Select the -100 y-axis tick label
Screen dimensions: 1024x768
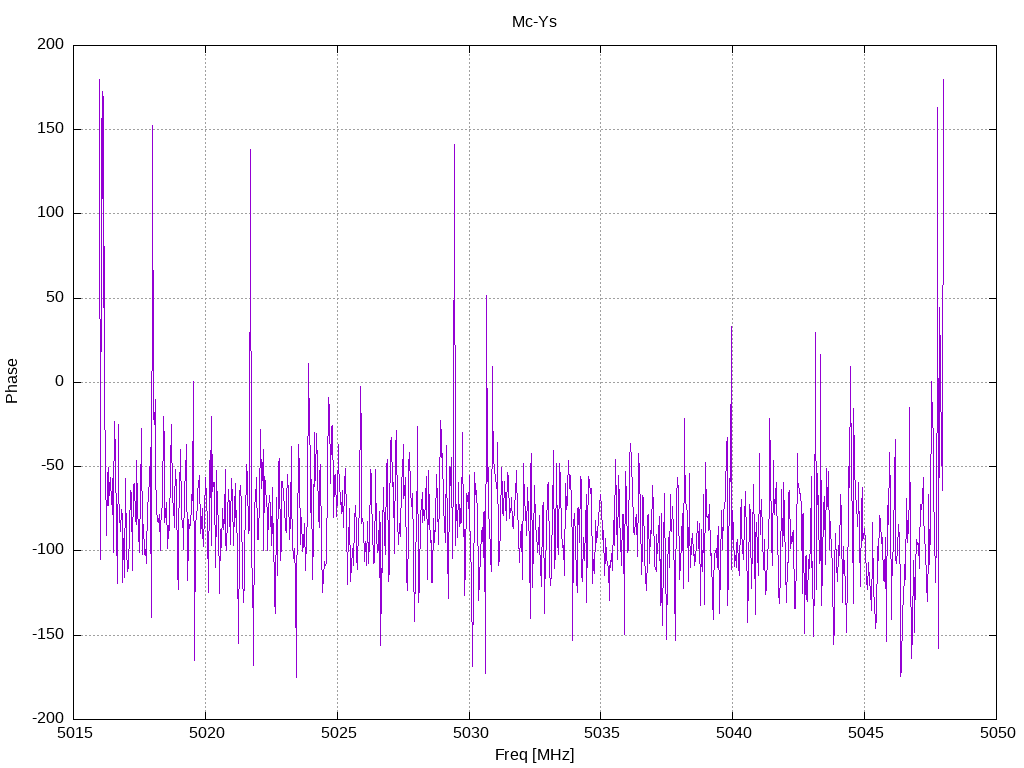48,550
